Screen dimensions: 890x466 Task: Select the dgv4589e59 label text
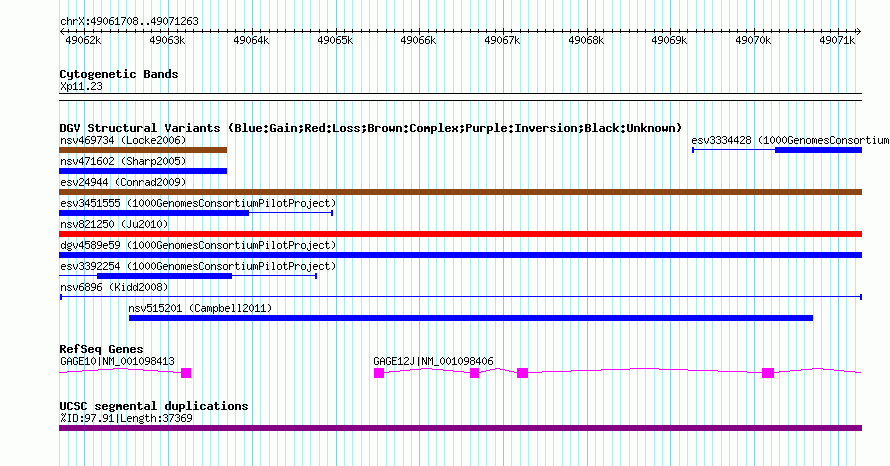(x=198, y=245)
